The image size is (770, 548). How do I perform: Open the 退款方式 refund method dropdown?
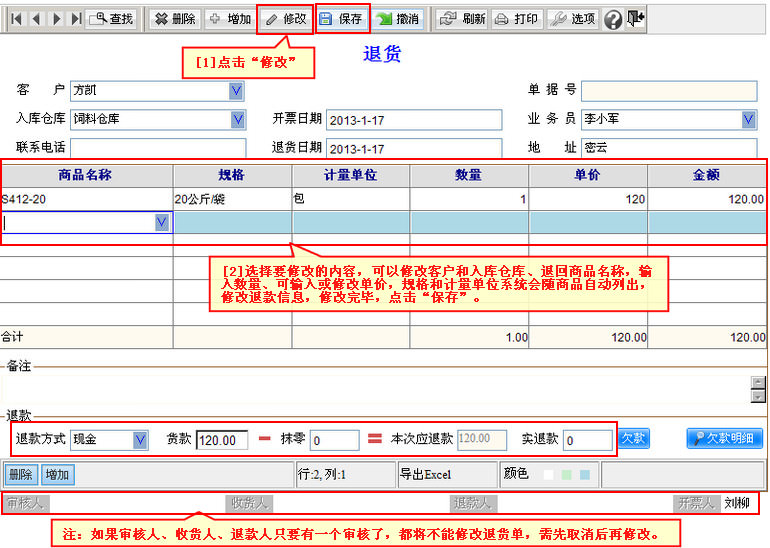click(x=140, y=439)
